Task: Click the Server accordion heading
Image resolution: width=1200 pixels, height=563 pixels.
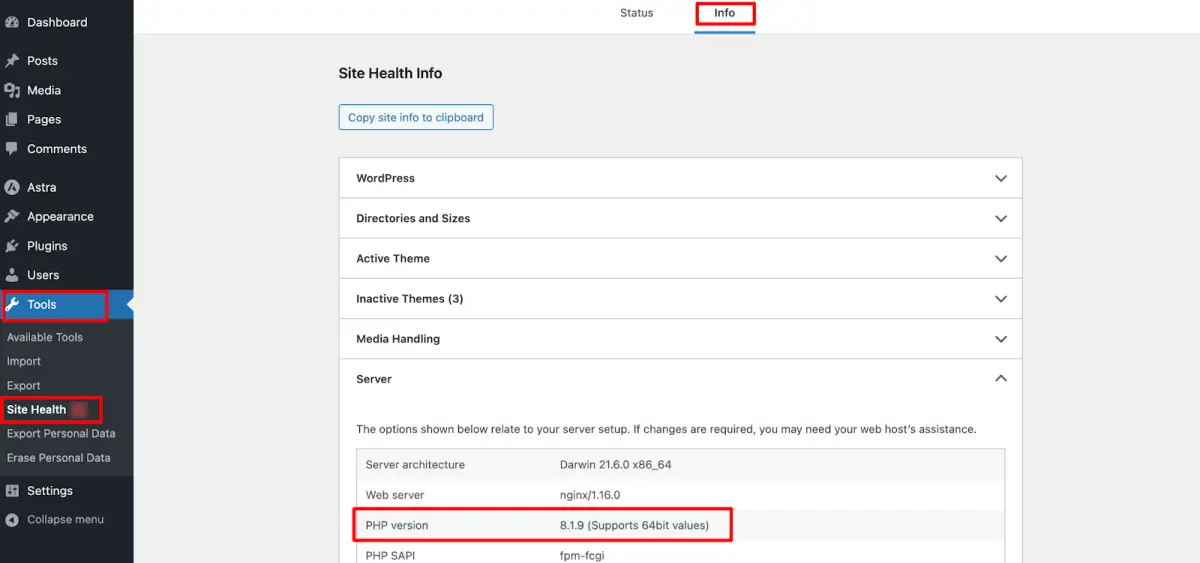Action: click(x=374, y=379)
